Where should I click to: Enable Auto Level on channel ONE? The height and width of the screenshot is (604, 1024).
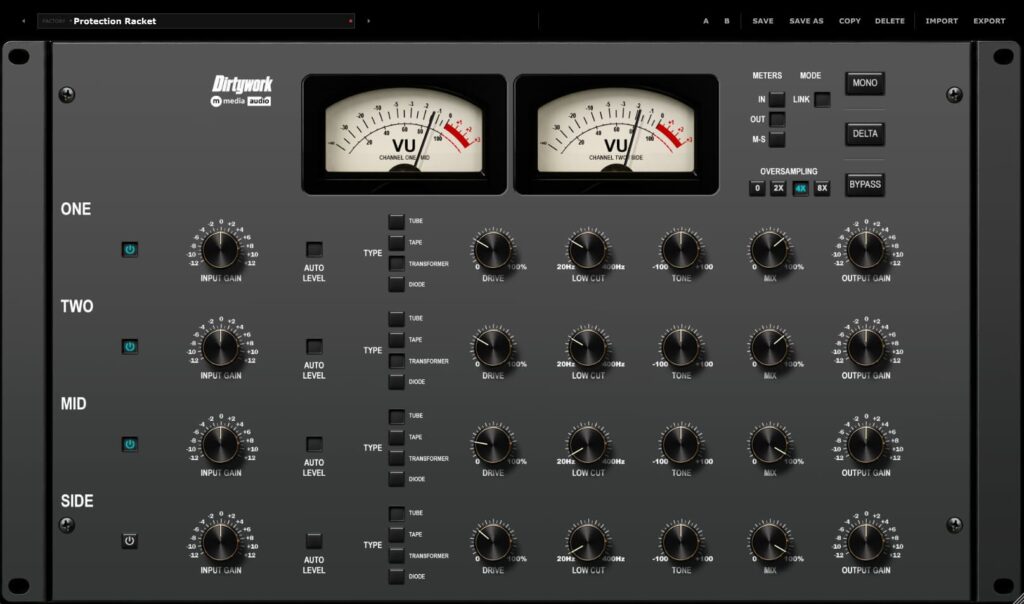point(314,249)
